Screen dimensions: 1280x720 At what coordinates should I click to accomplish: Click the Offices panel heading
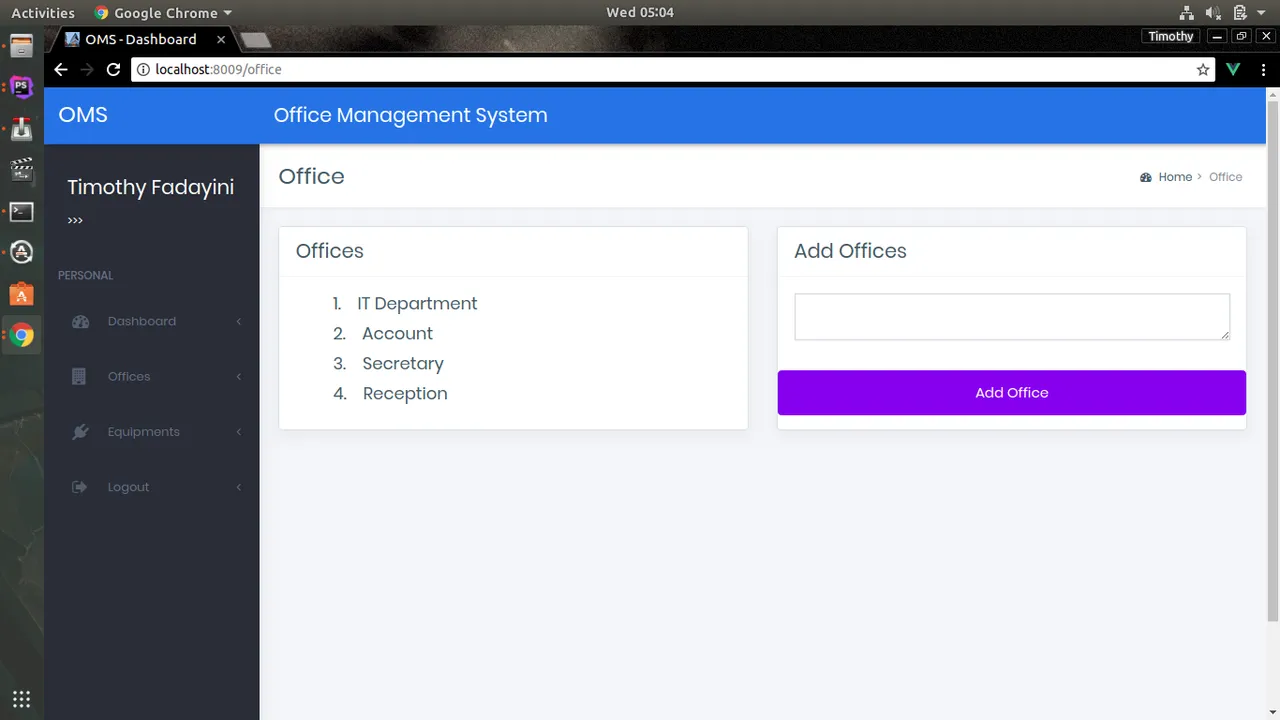(x=330, y=251)
